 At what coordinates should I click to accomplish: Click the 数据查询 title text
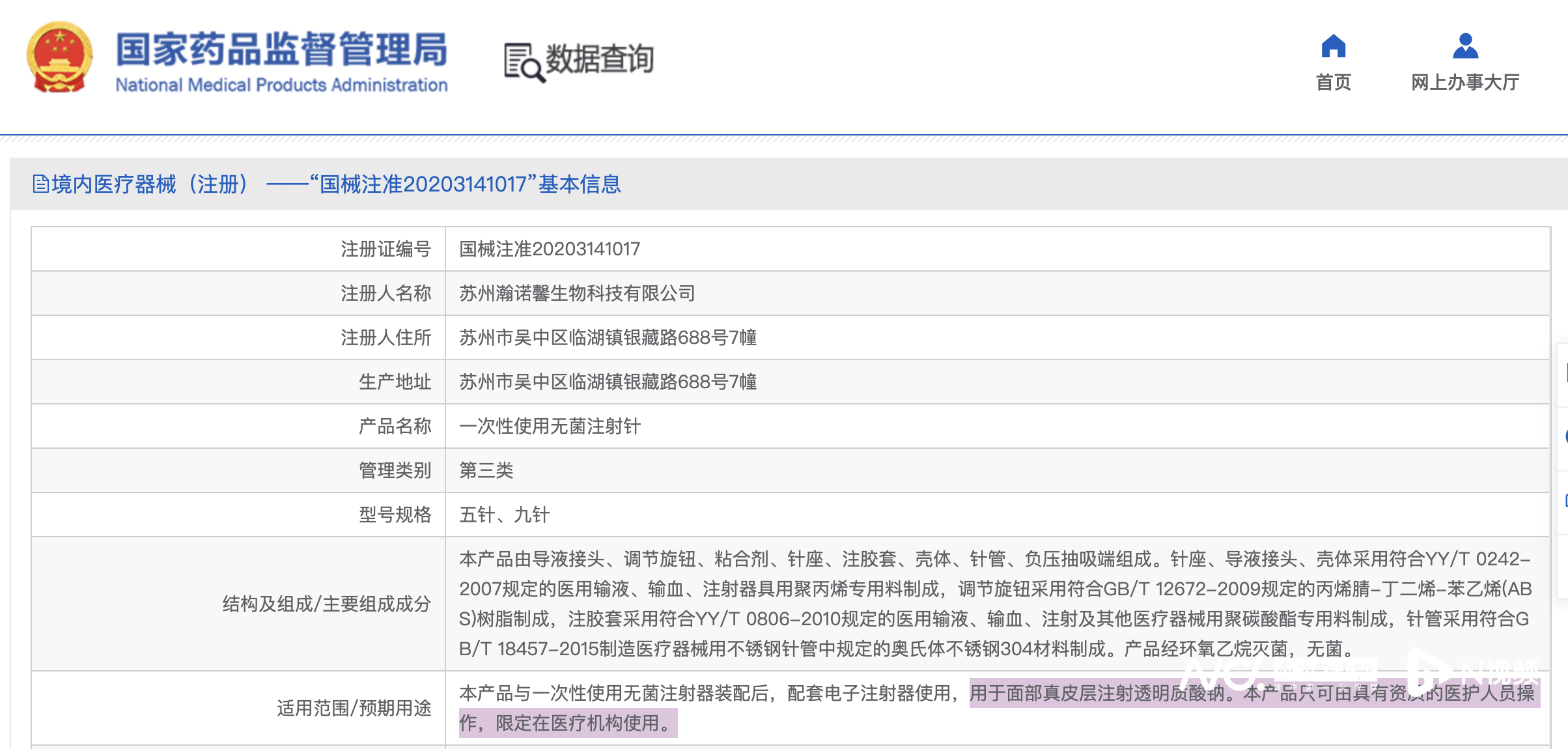click(599, 59)
